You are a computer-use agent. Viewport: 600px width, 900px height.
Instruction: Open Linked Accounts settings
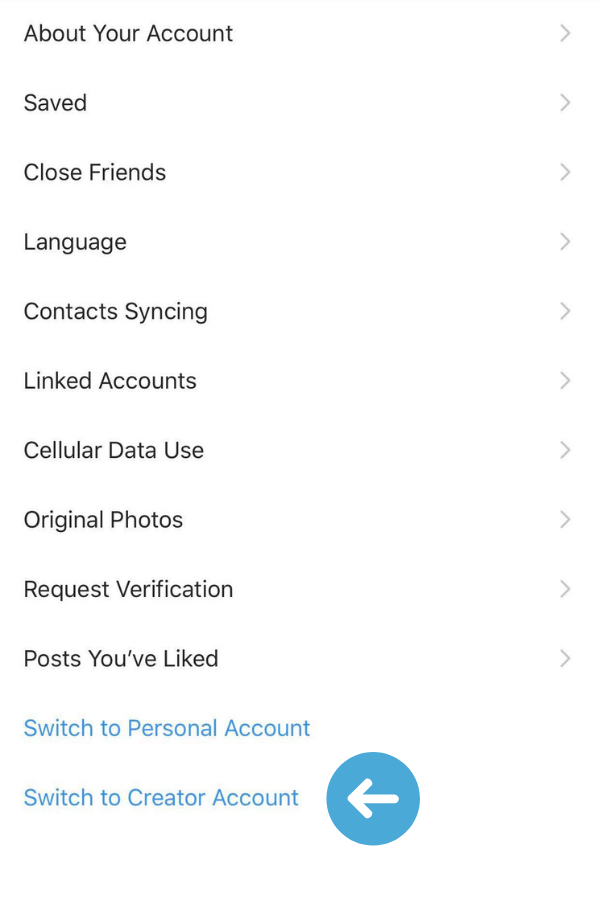300,381
